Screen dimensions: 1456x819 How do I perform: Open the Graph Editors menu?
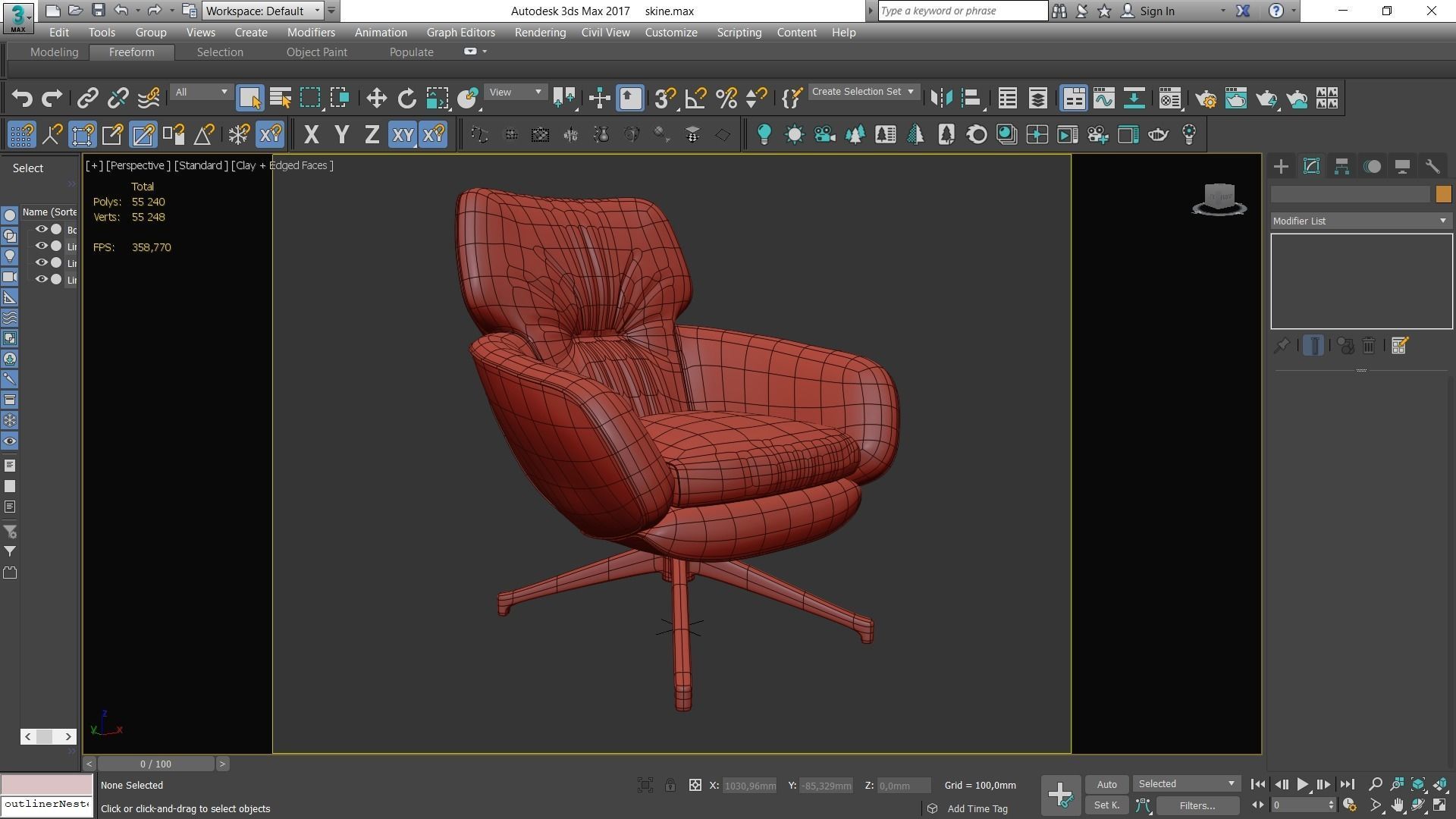click(x=460, y=33)
